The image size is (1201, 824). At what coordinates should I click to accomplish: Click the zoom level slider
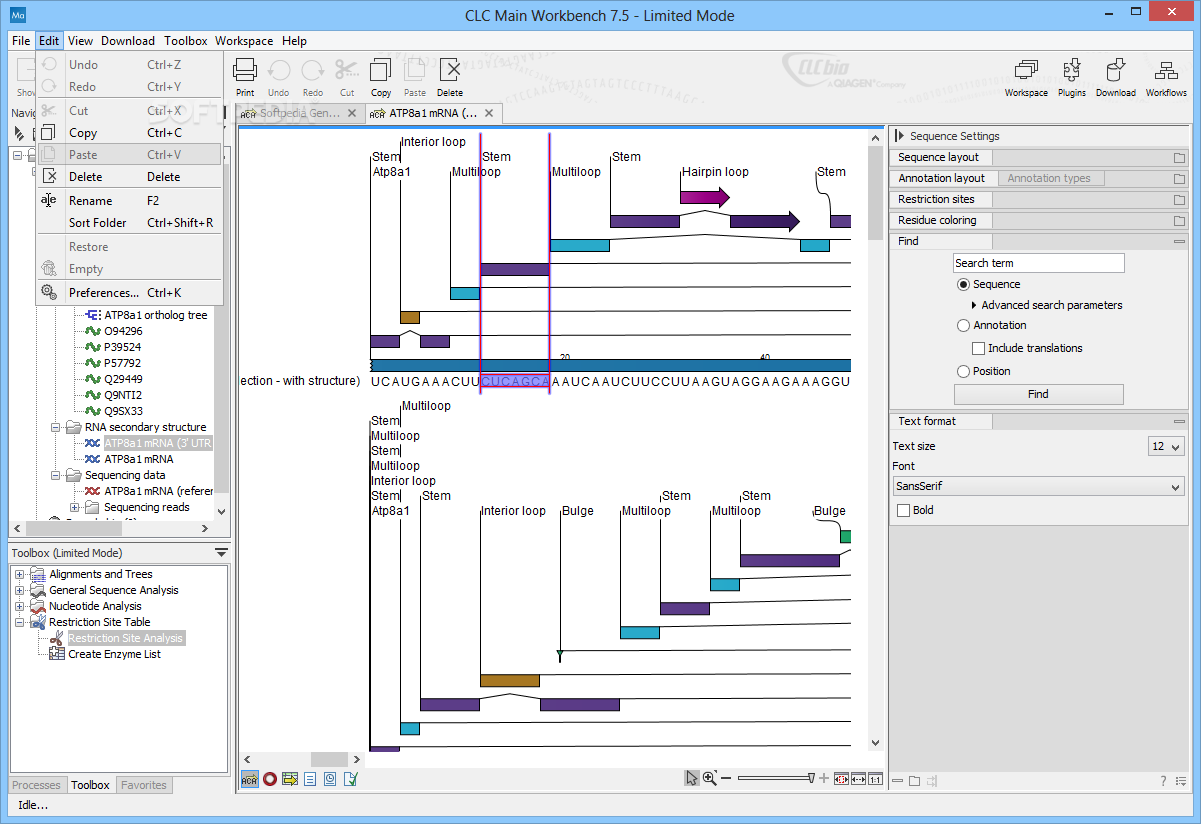[776, 778]
